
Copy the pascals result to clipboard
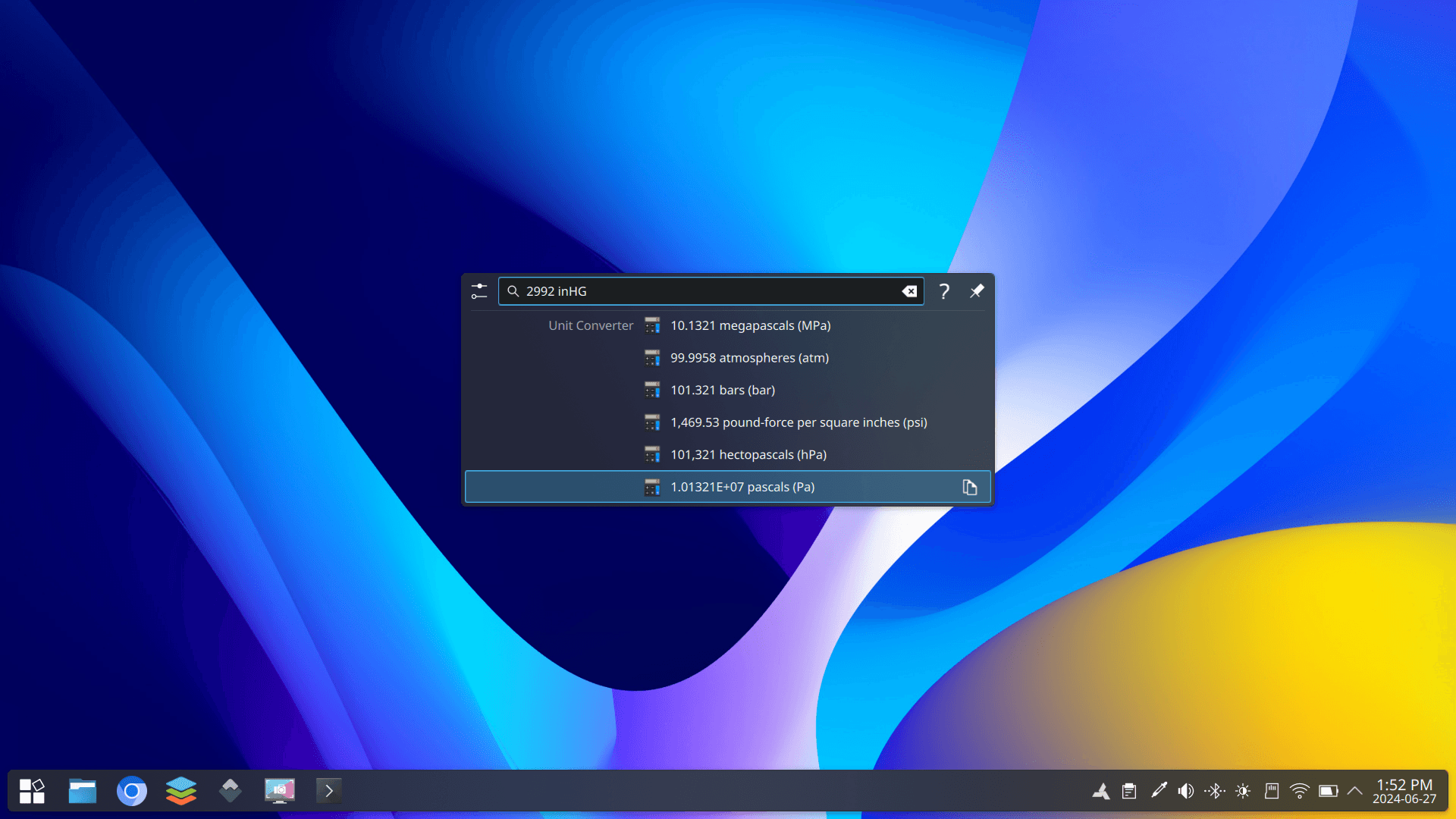(x=970, y=487)
